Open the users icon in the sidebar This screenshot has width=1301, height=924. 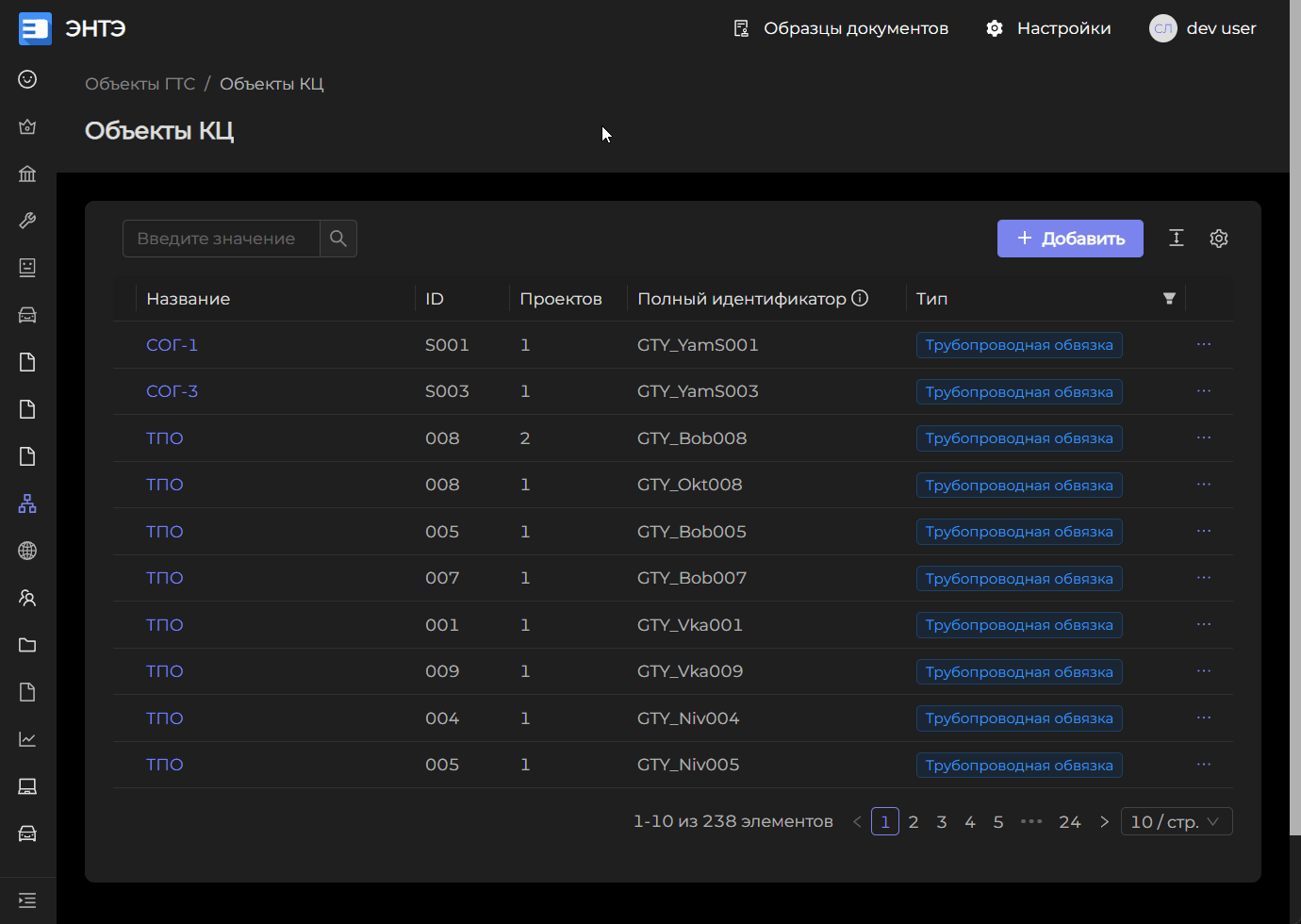point(27,598)
